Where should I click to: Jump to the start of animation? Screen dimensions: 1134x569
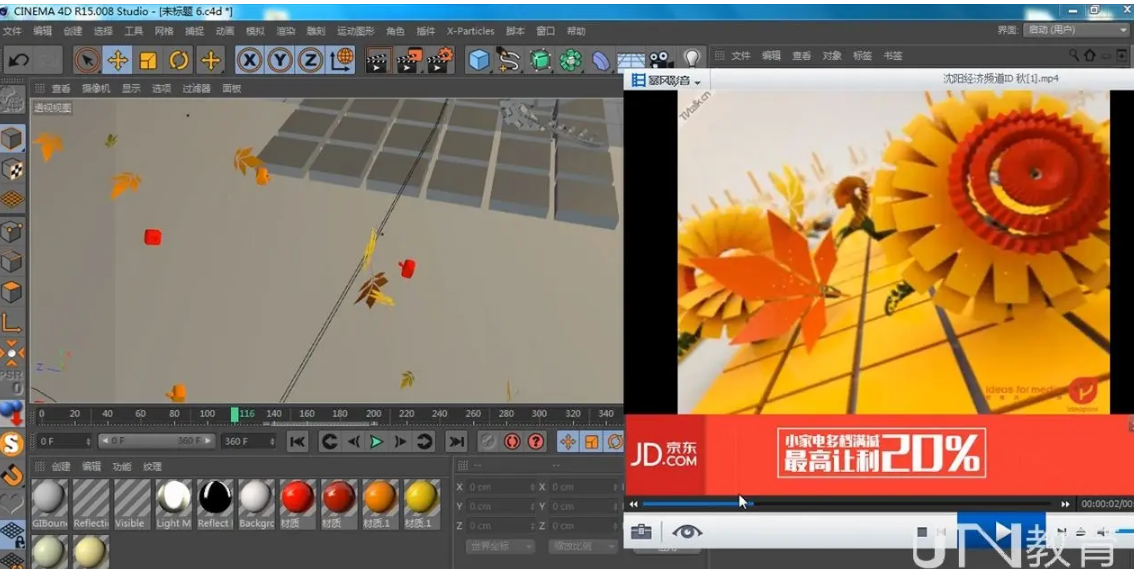297,442
